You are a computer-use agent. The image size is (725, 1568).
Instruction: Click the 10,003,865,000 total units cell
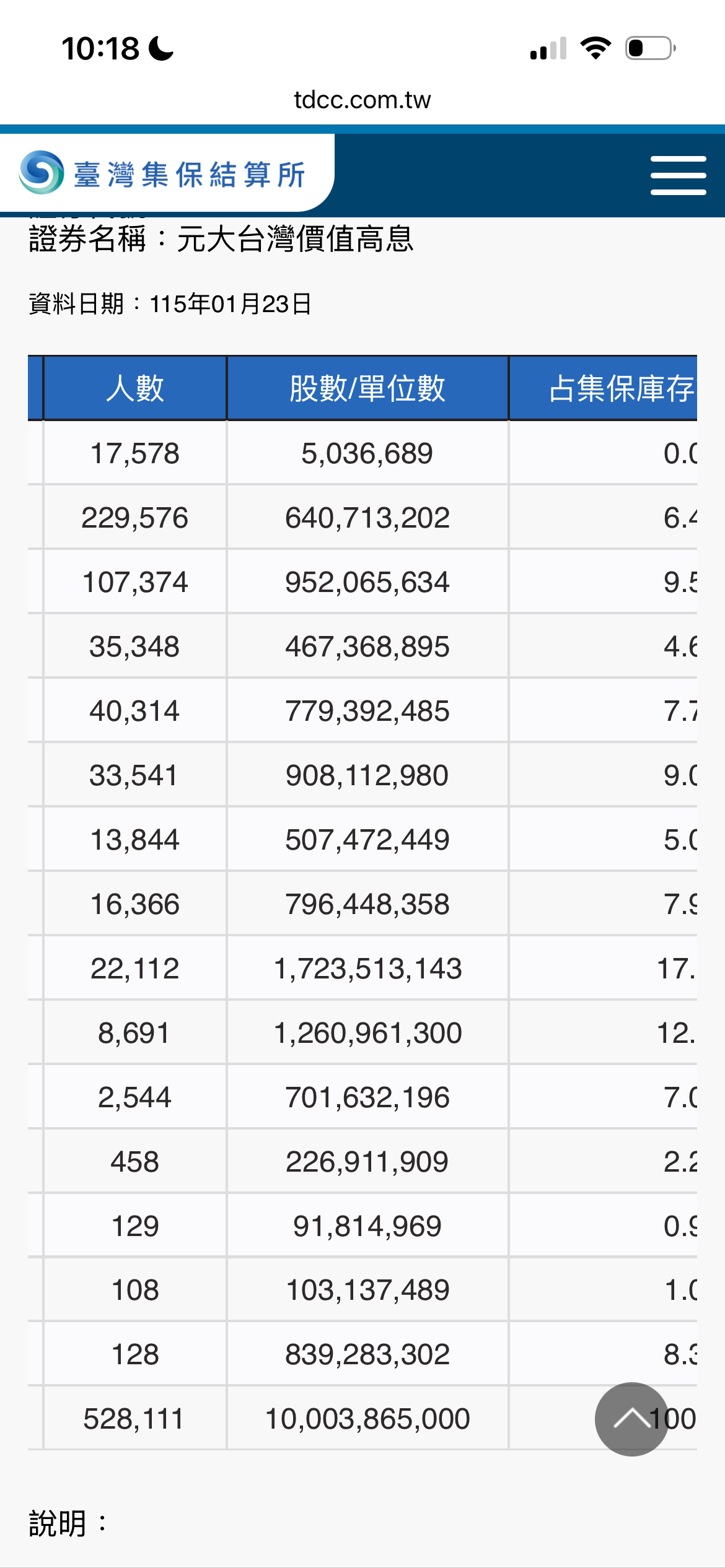[367, 1419]
